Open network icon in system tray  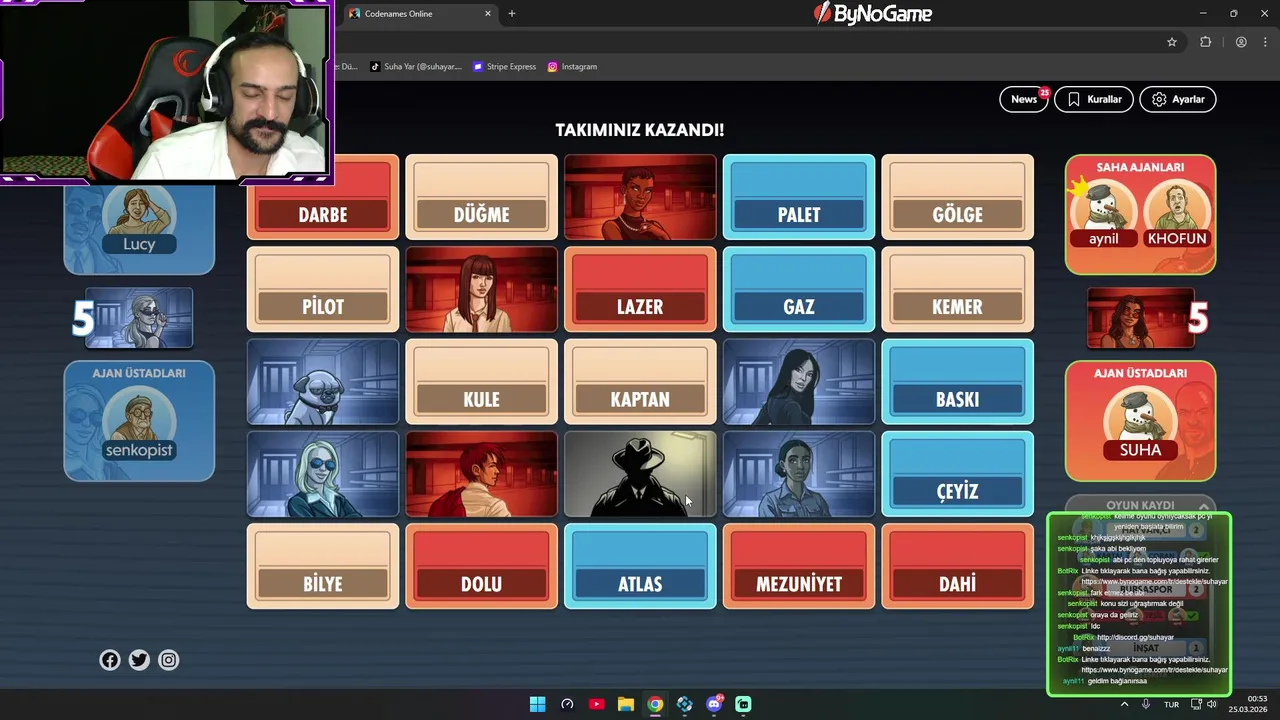coord(1196,704)
